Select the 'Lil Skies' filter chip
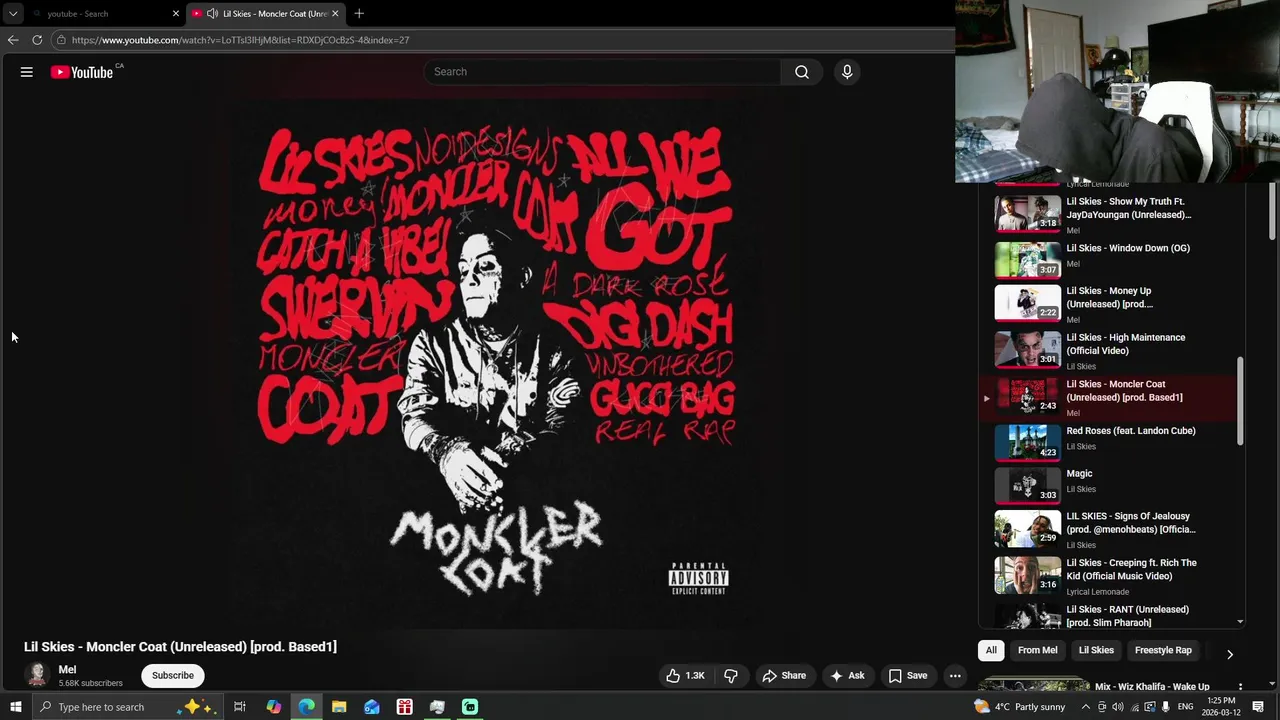Image resolution: width=1280 pixels, height=720 pixels. click(1096, 650)
